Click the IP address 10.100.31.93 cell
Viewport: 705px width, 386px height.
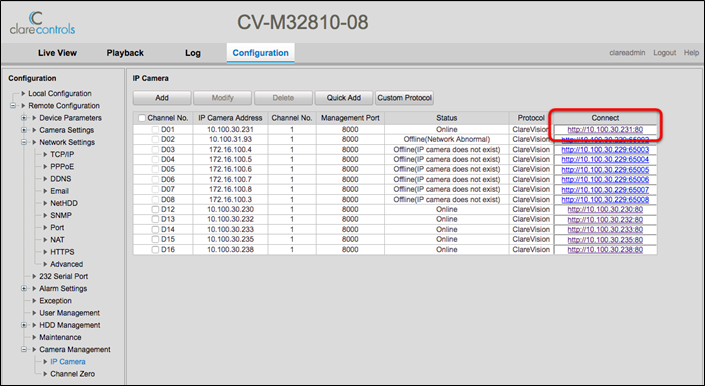230,139
